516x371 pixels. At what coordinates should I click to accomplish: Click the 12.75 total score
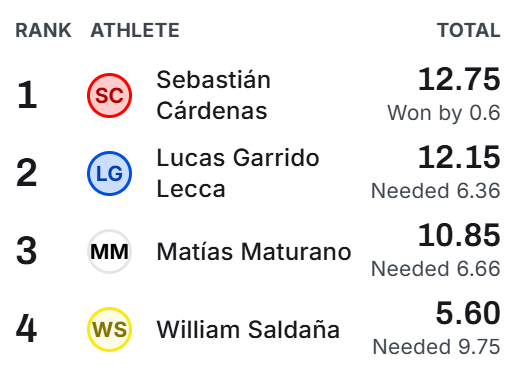459,79
